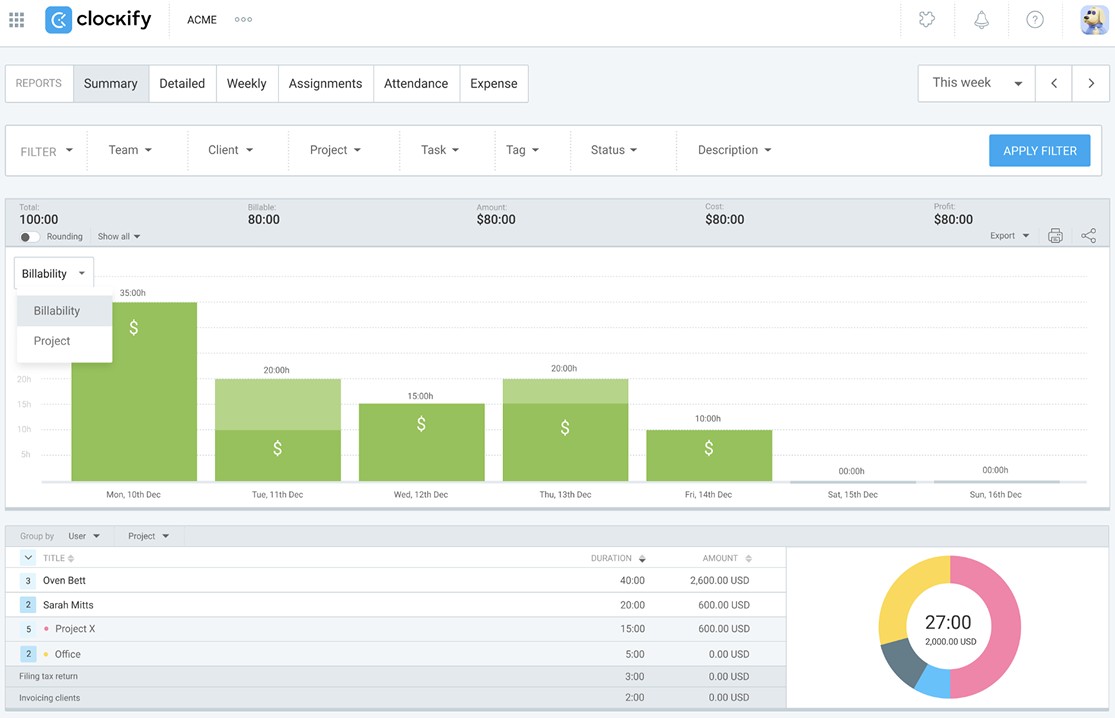Viewport: 1115px width, 718px height.
Task: Switch to the Detailed report tab
Action: pyautogui.click(x=182, y=84)
